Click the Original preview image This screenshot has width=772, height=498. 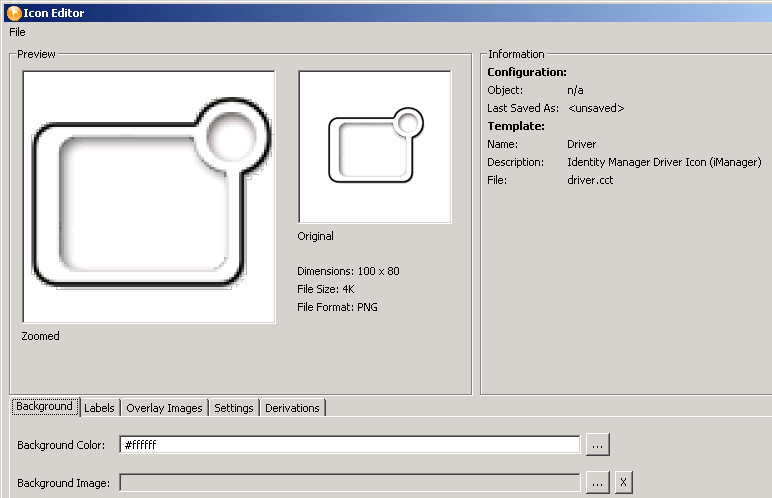[375, 147]
